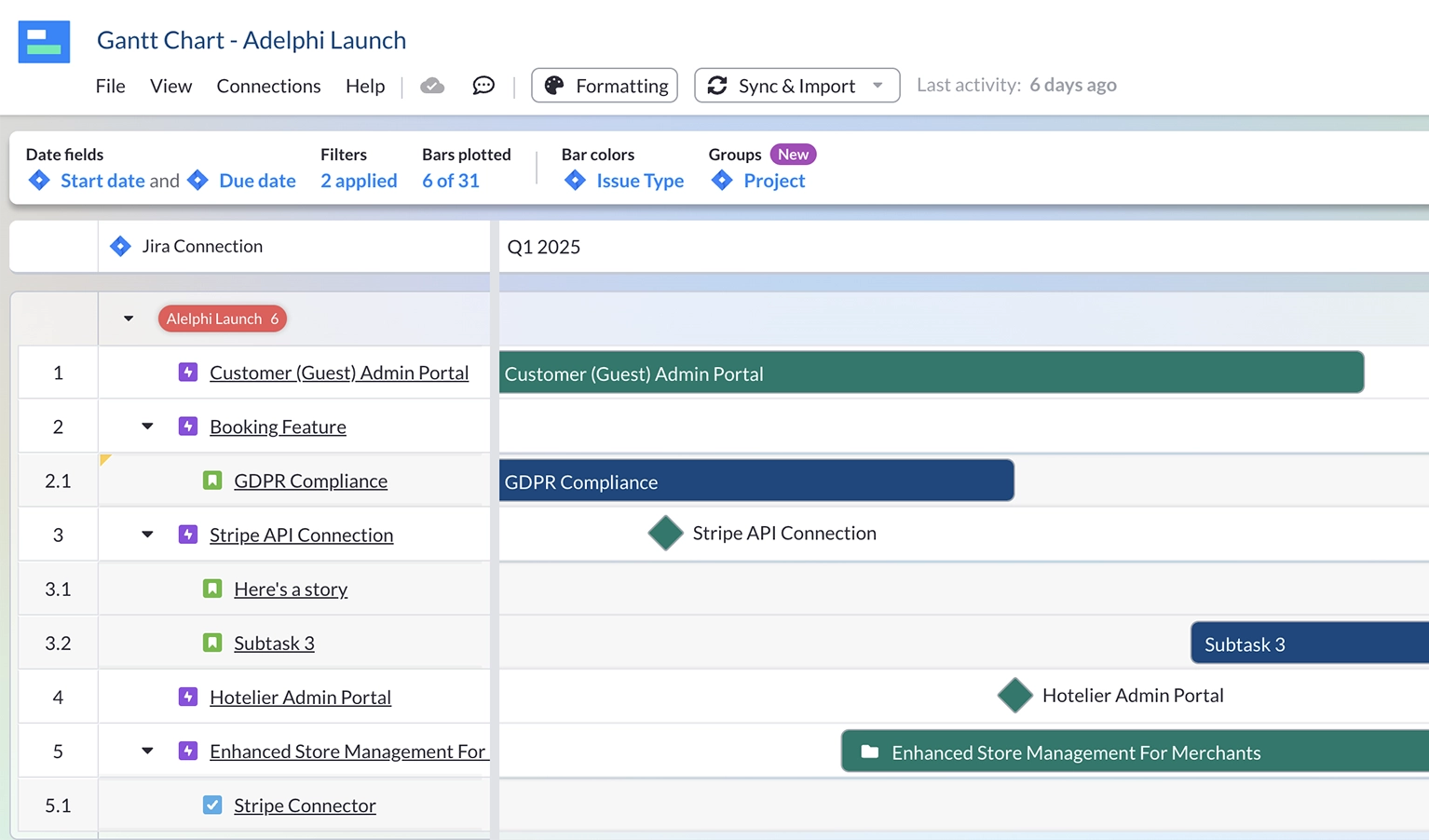Click story icon for Here's a story
Screen dimensions: 1429x840
(x=212, y=588)
